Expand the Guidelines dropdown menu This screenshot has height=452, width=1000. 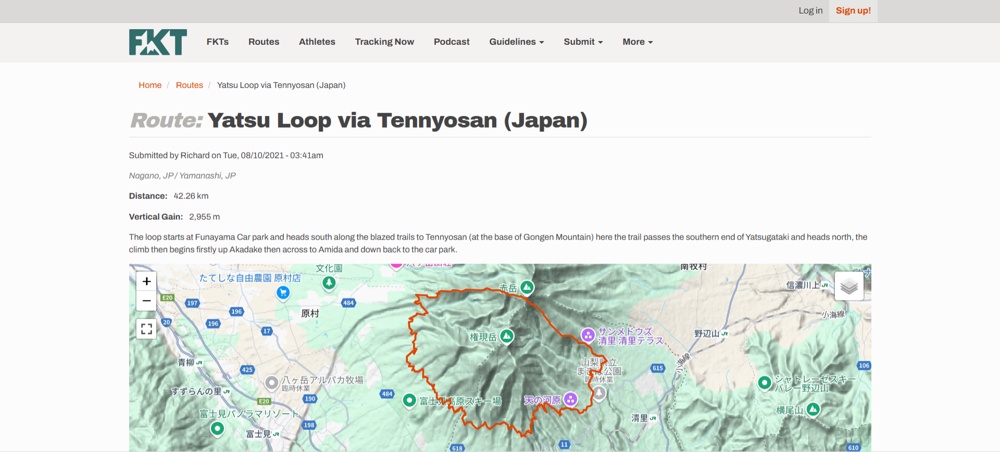(x=517, y=42)
